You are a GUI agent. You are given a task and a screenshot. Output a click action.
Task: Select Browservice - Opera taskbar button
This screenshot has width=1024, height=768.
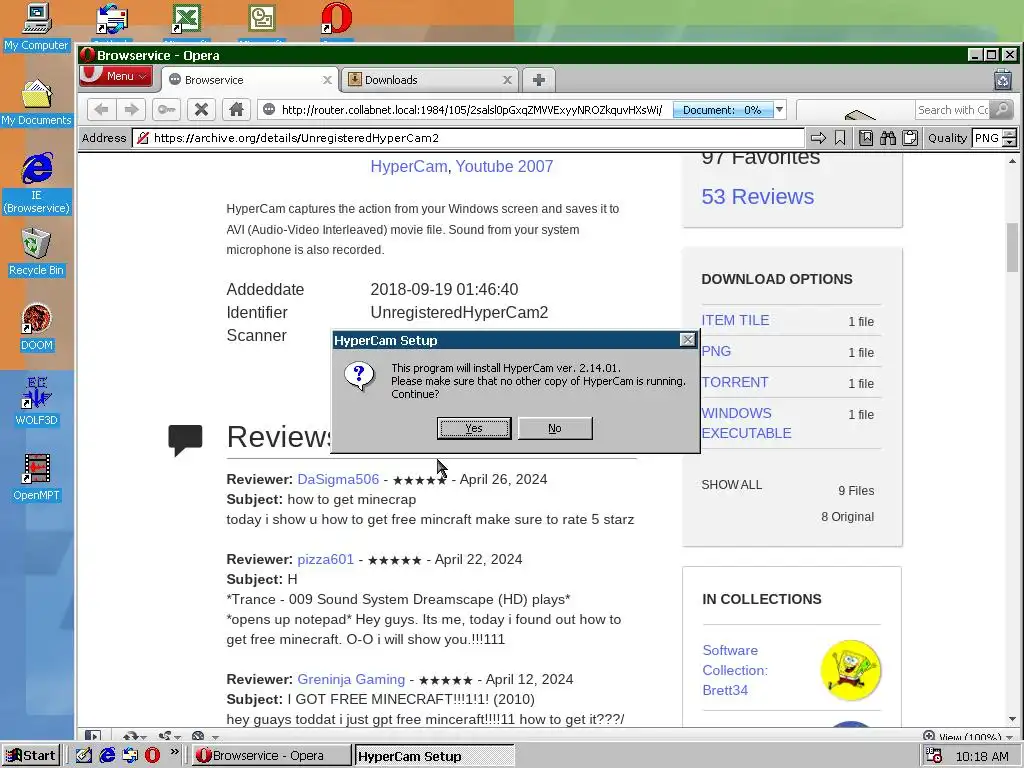(272, 756)
